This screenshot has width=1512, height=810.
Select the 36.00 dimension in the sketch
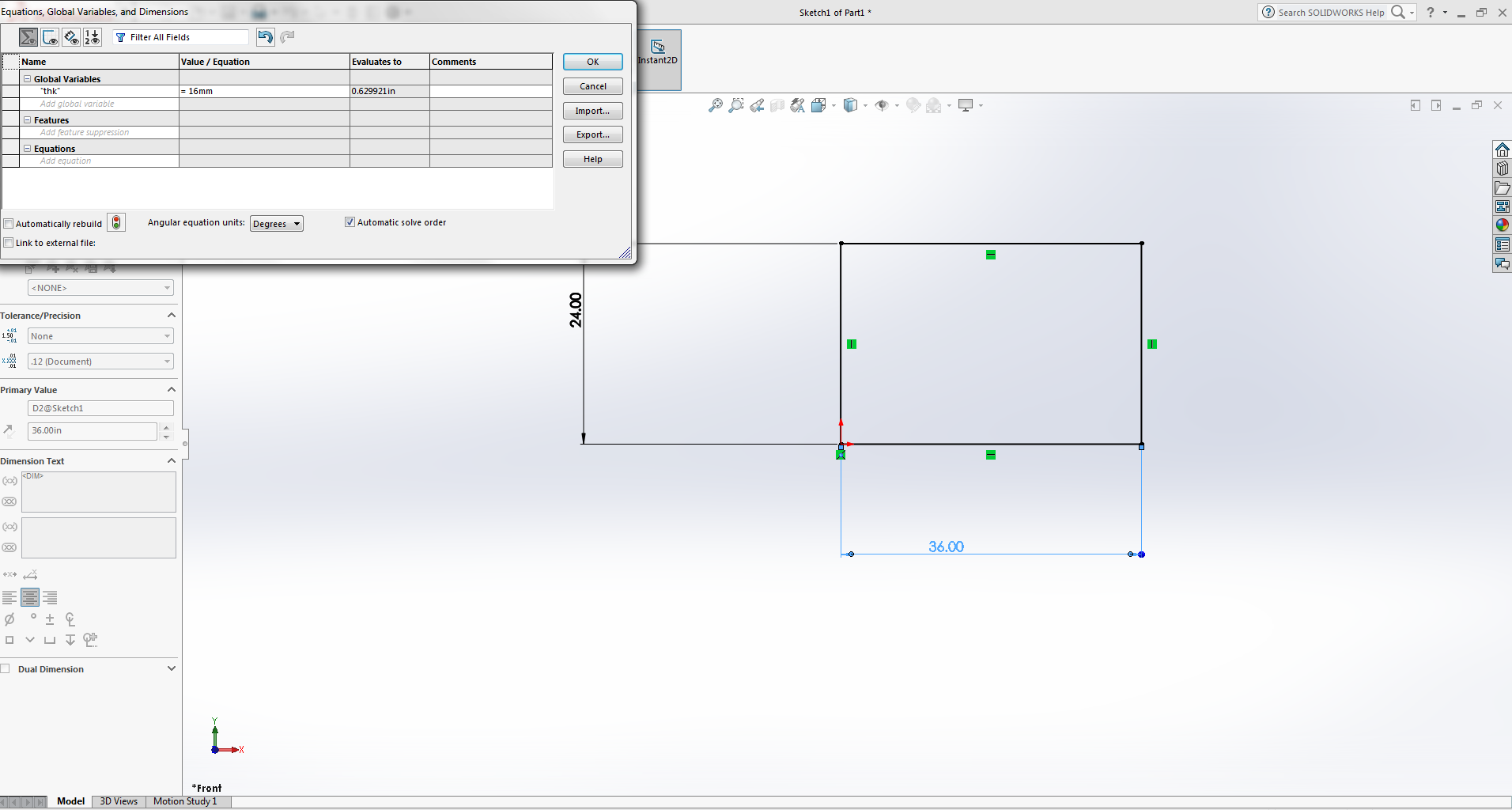pyautogui.click(x=946, y=547)
